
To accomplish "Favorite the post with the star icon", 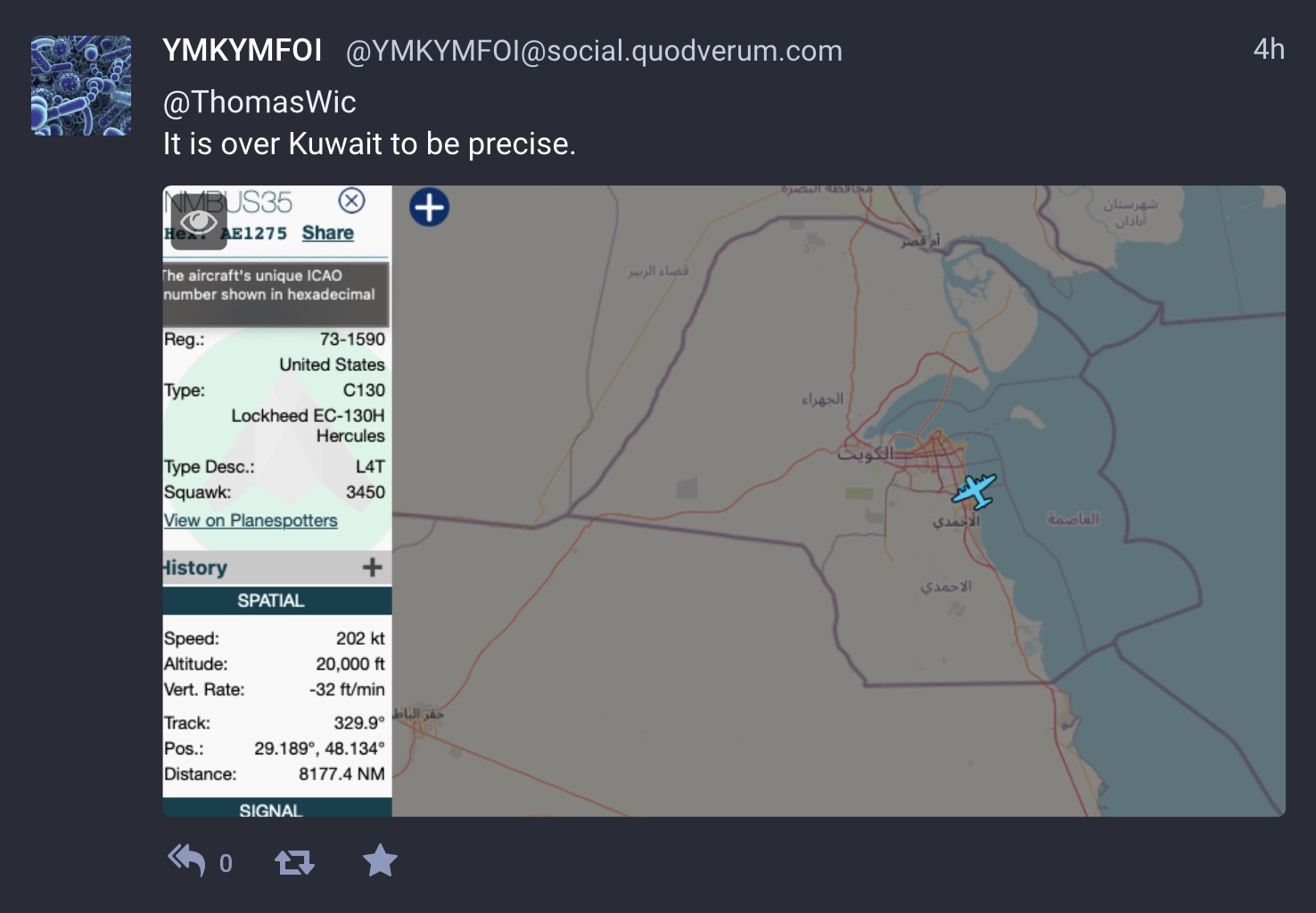I will coord(380,860).
